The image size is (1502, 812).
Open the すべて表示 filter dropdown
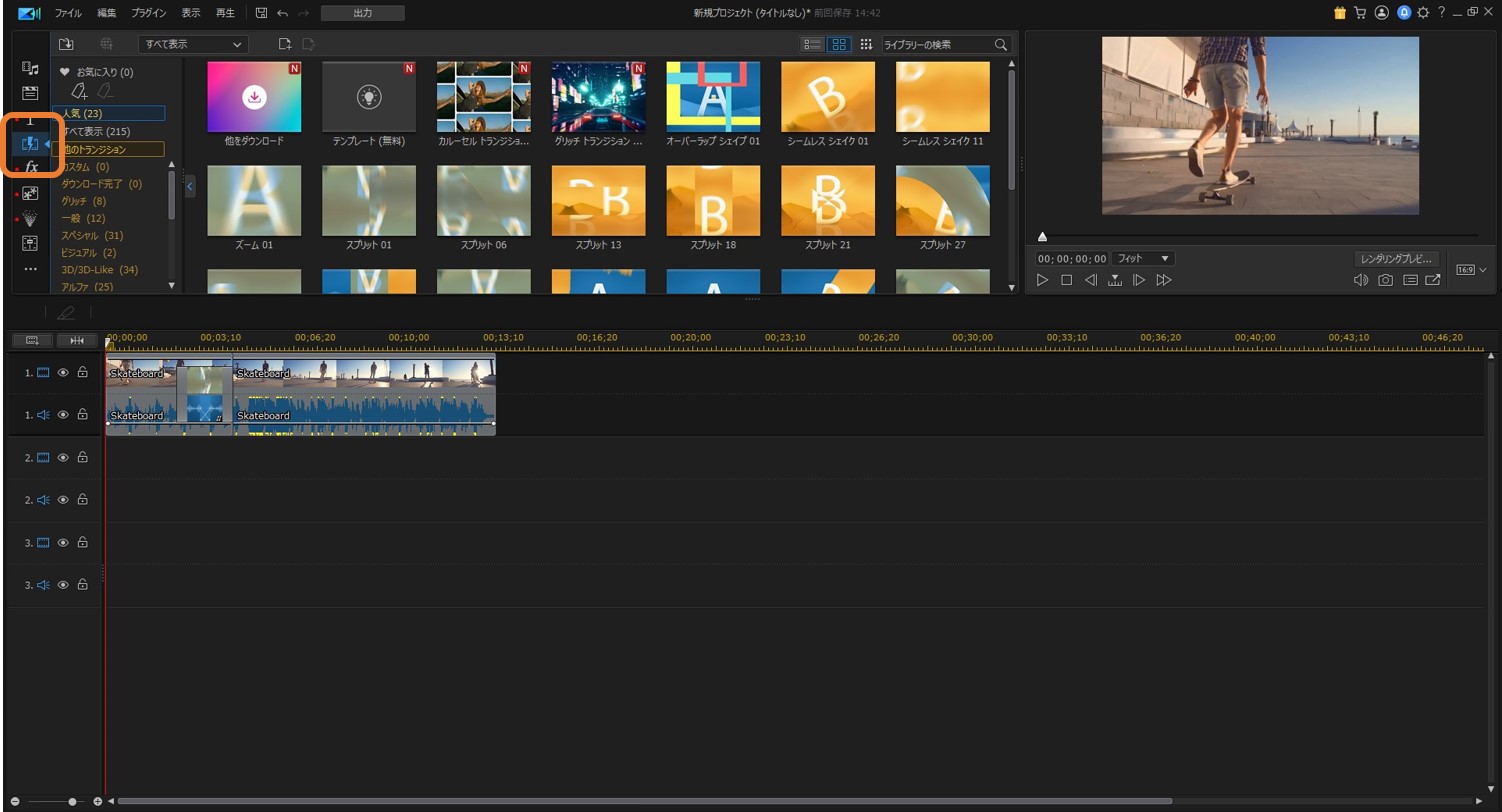(192, 45)
